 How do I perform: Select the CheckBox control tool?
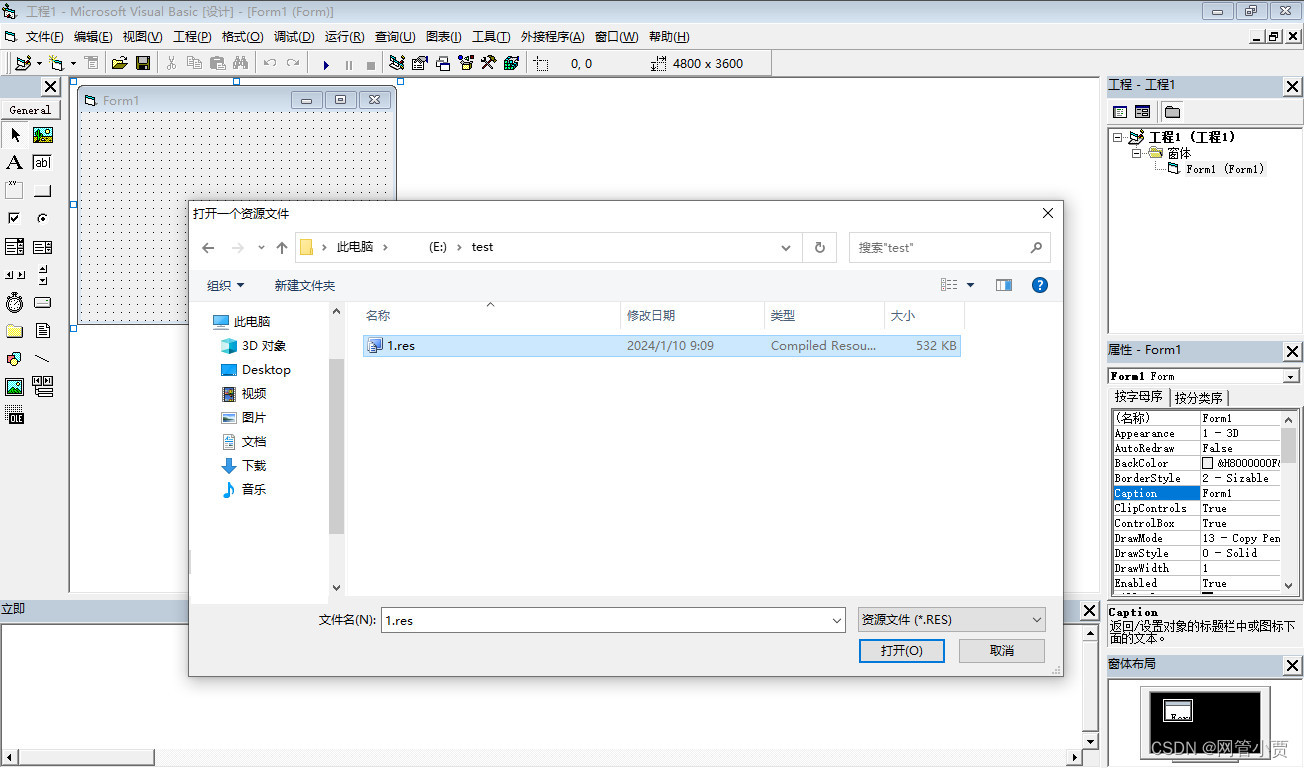[15, 219]
